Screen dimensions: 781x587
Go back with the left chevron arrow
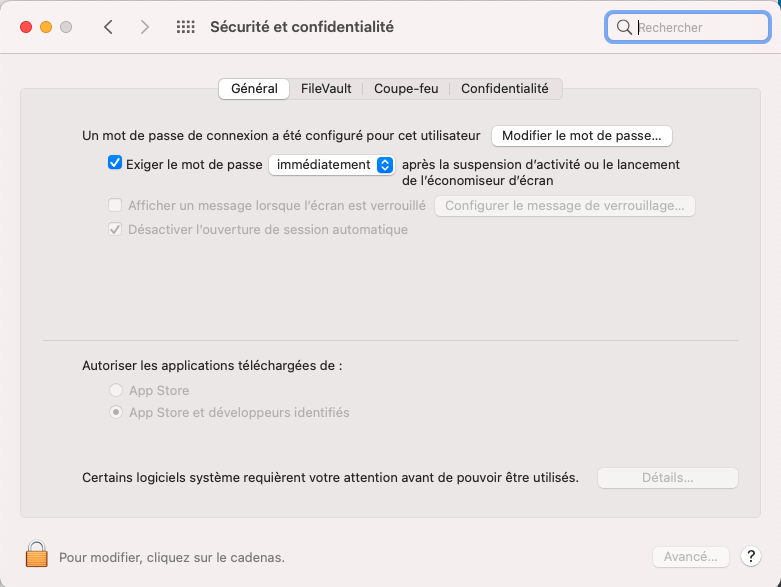coord(108,27)
